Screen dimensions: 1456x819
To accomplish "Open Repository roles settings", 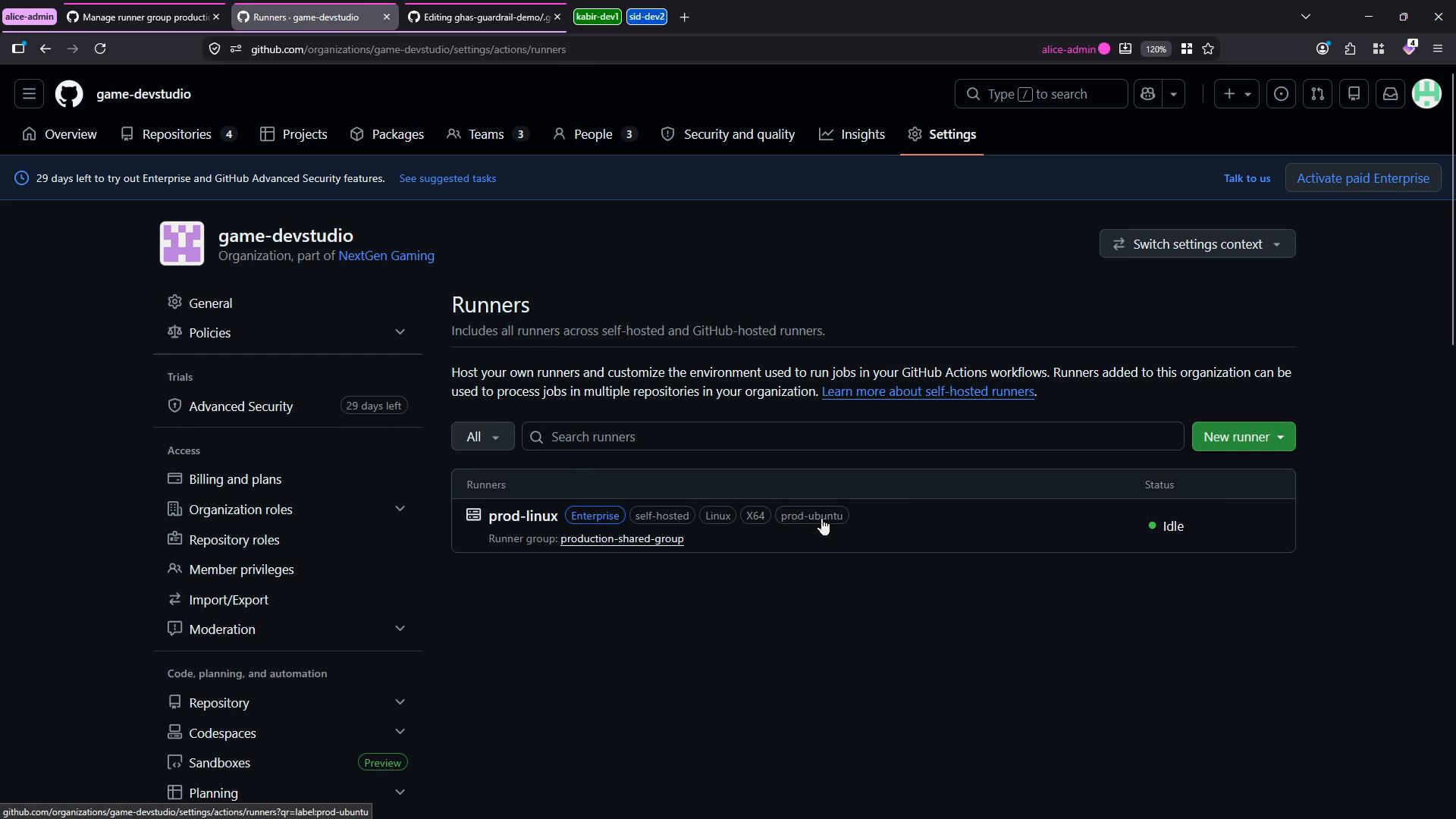I will click(x=287, y=540).
